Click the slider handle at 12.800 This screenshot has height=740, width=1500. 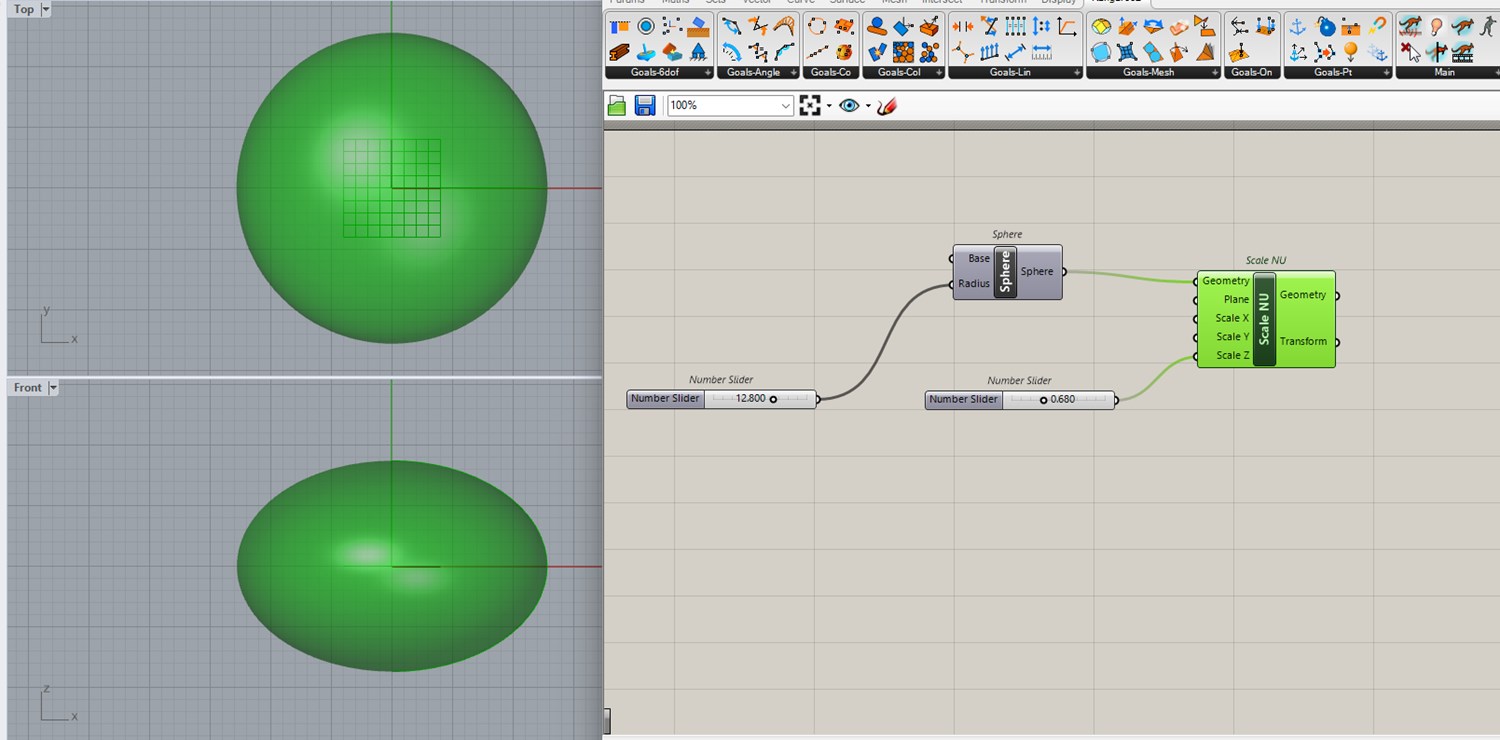coord(773,399)
